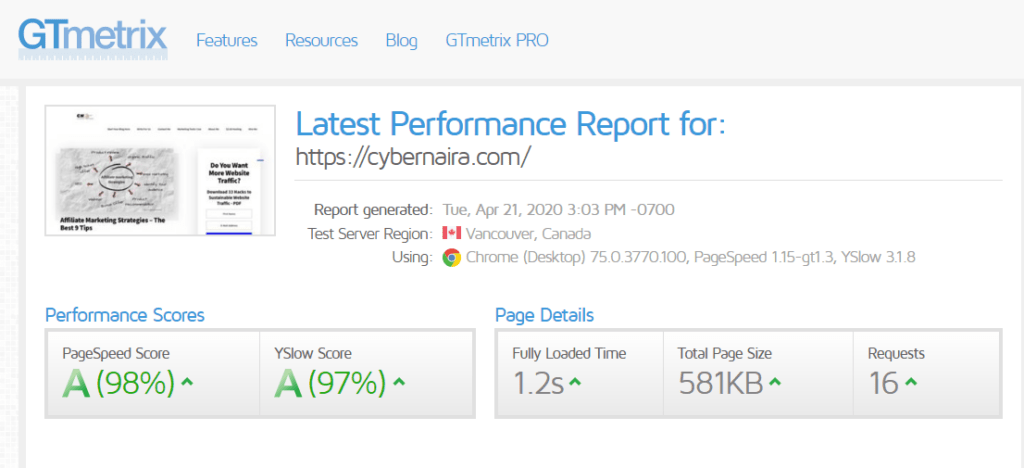
Task: Click the arrow next to Total Page Size
Action: (776, 382)
